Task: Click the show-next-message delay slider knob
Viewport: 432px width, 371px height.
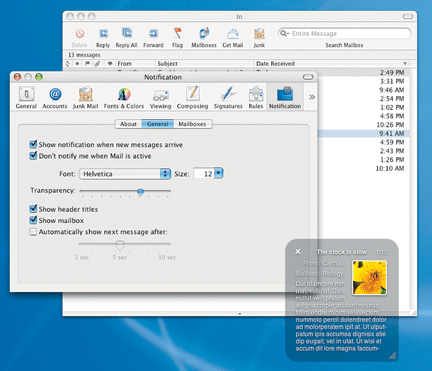Action: 120,245
